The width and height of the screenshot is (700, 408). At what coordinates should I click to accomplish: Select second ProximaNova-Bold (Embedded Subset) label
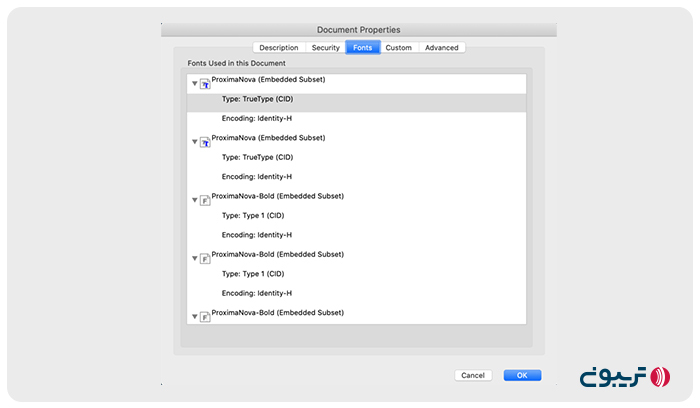coord(278,254)
